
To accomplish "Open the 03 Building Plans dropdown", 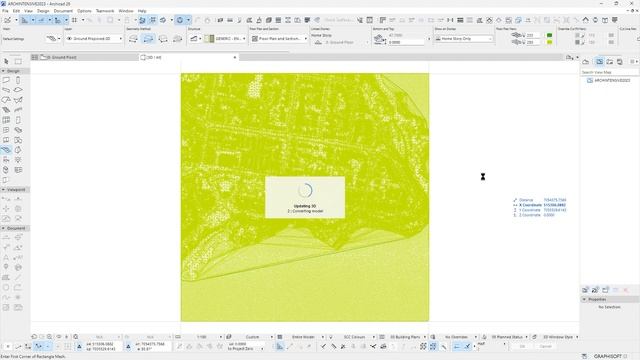I will 407,337.
